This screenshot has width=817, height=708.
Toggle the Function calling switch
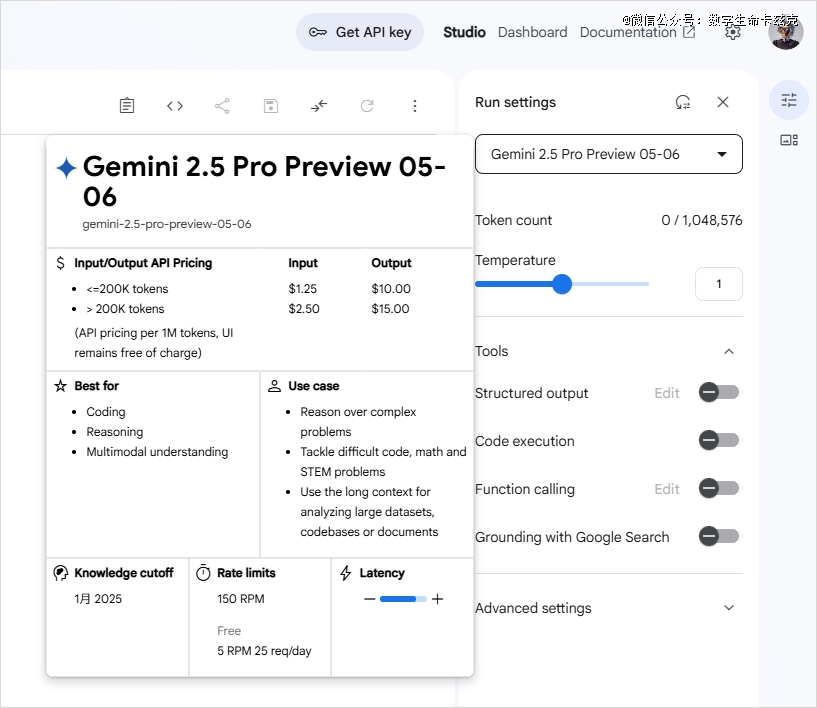coord(719,488)
